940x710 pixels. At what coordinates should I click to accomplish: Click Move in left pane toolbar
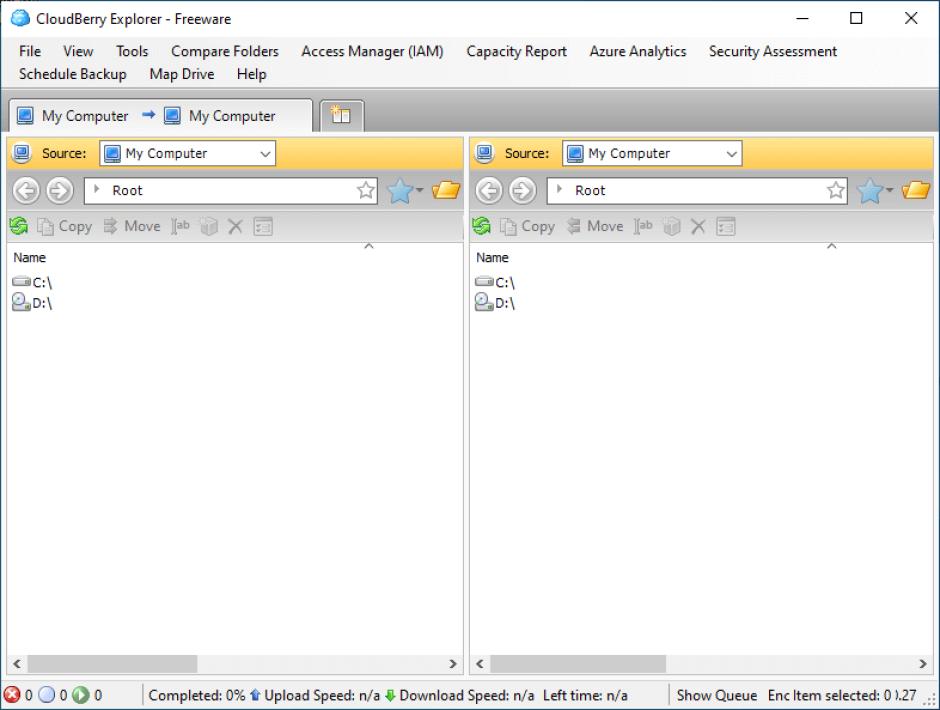131,226
